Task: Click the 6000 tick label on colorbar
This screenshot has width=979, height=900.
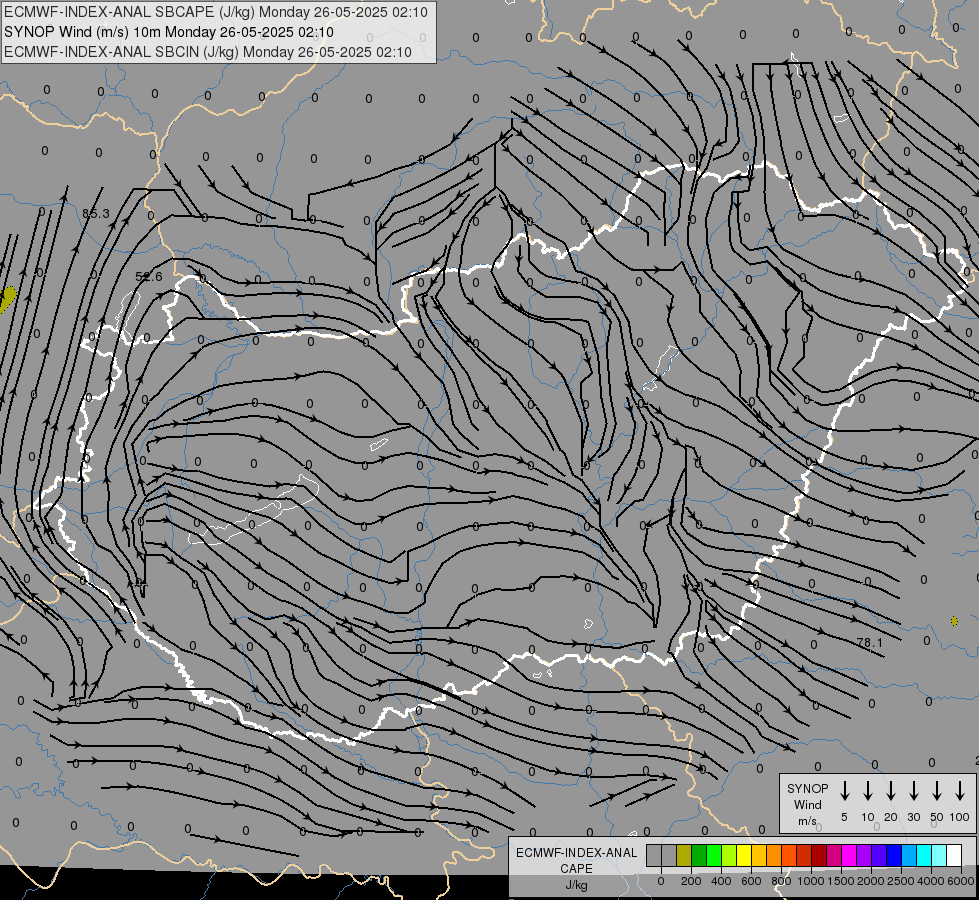Action: [x=961, y=881]
